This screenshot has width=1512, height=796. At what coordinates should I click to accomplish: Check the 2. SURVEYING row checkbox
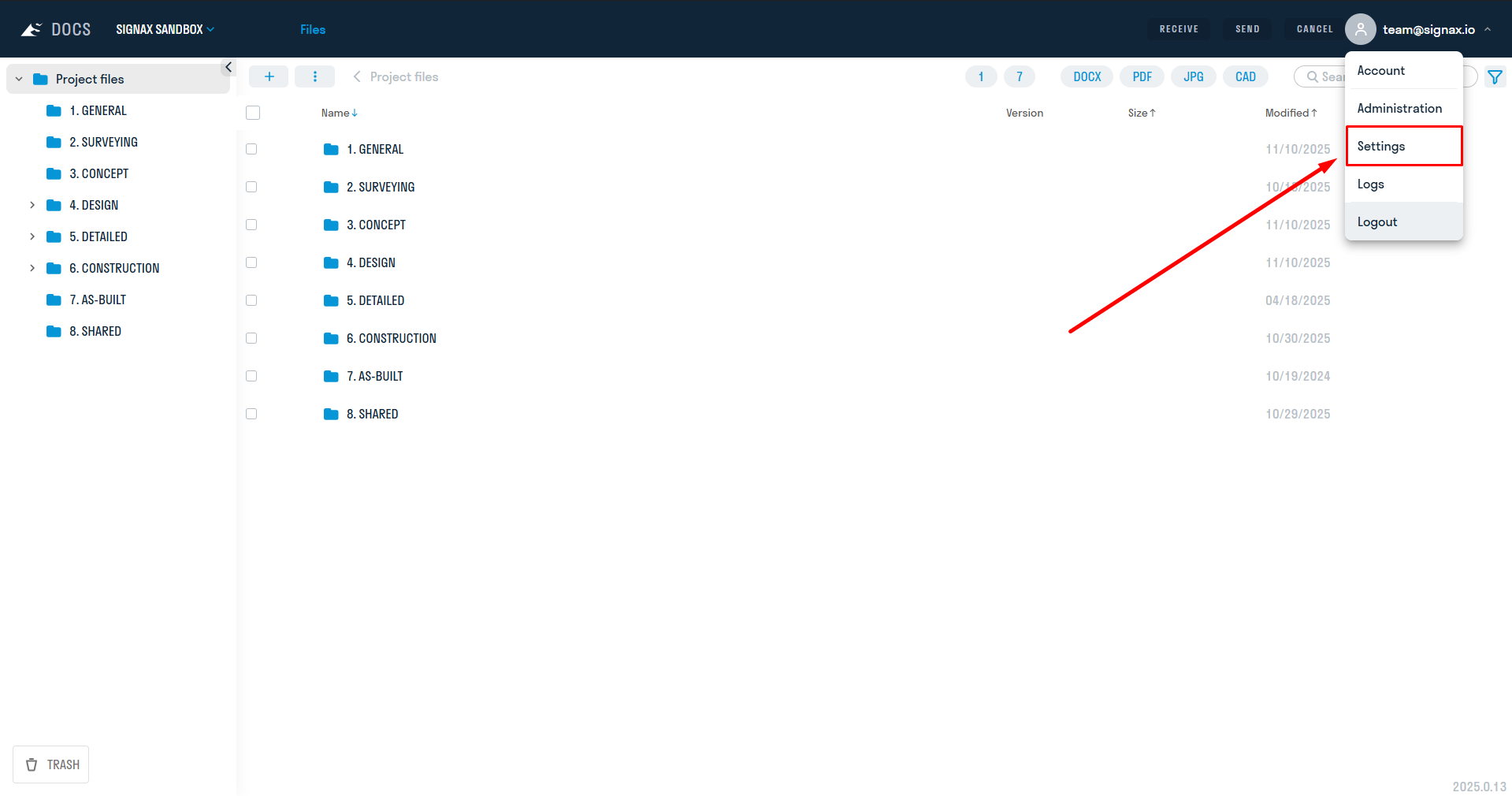coord(251,187)
